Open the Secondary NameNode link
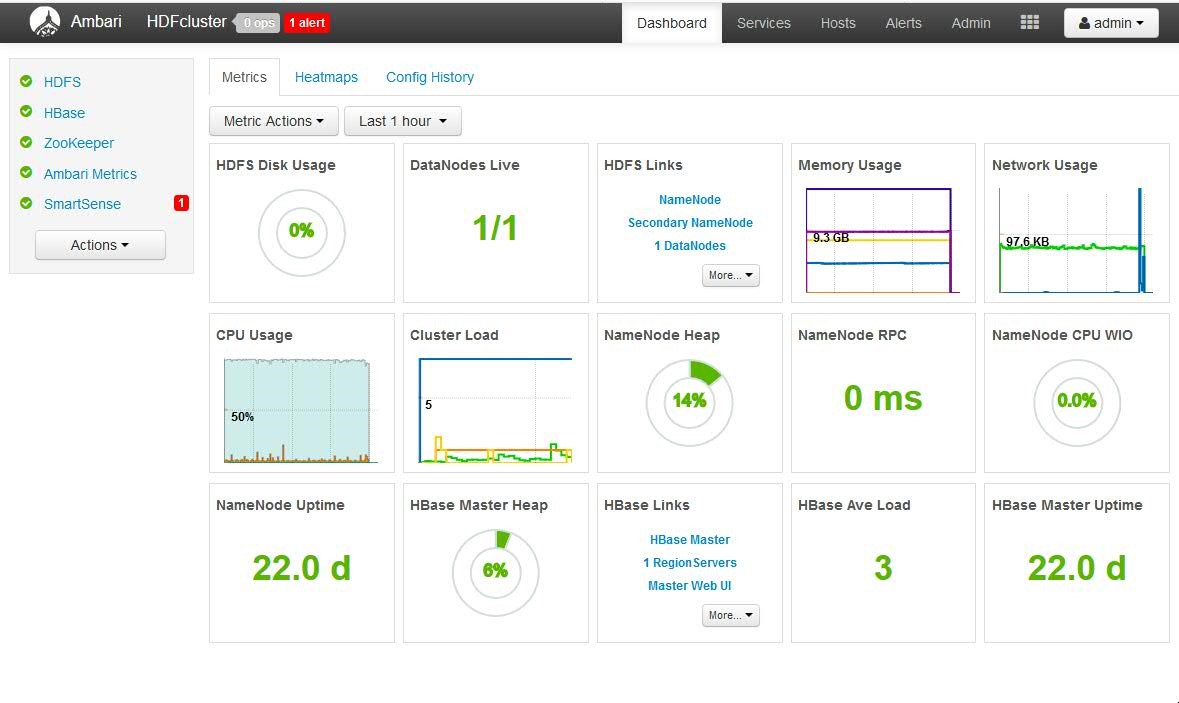This screenshot has height=703, width=1179. coord(690,223)
